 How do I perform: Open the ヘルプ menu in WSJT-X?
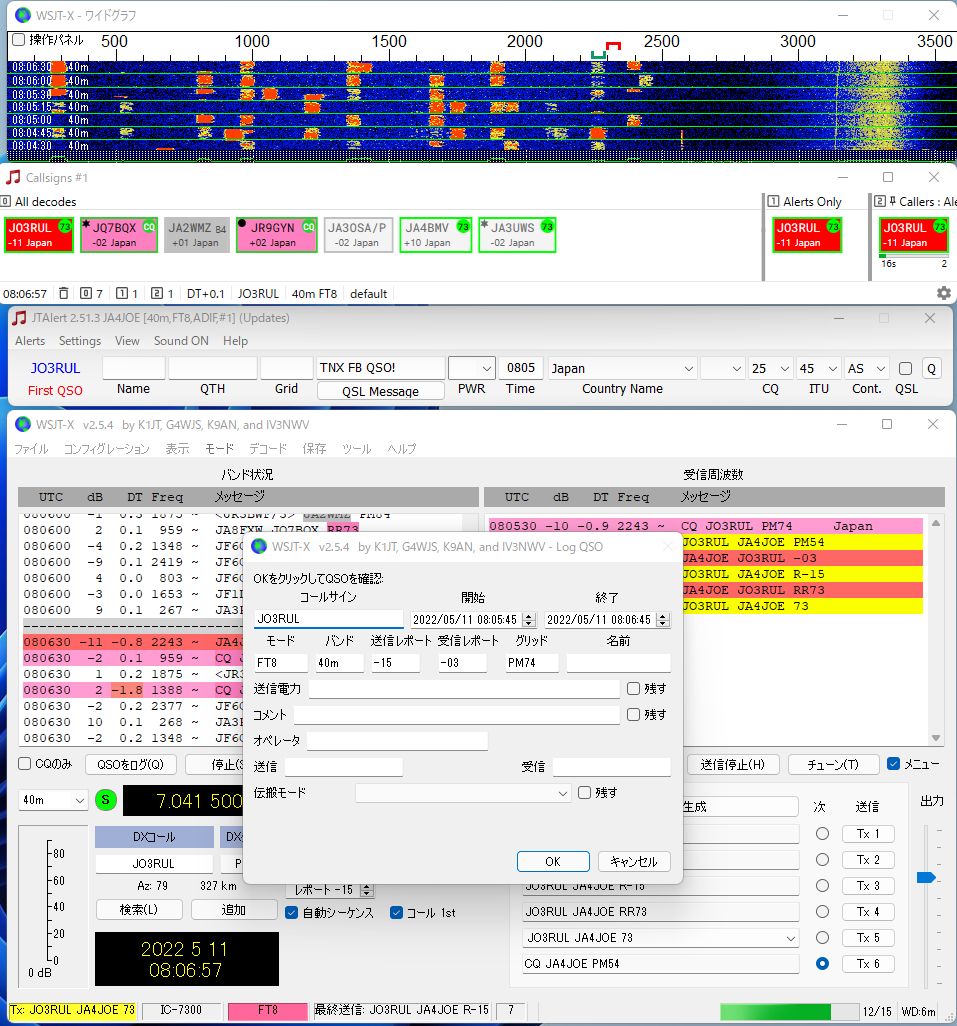pyautogui.click(x=402, y=449)
